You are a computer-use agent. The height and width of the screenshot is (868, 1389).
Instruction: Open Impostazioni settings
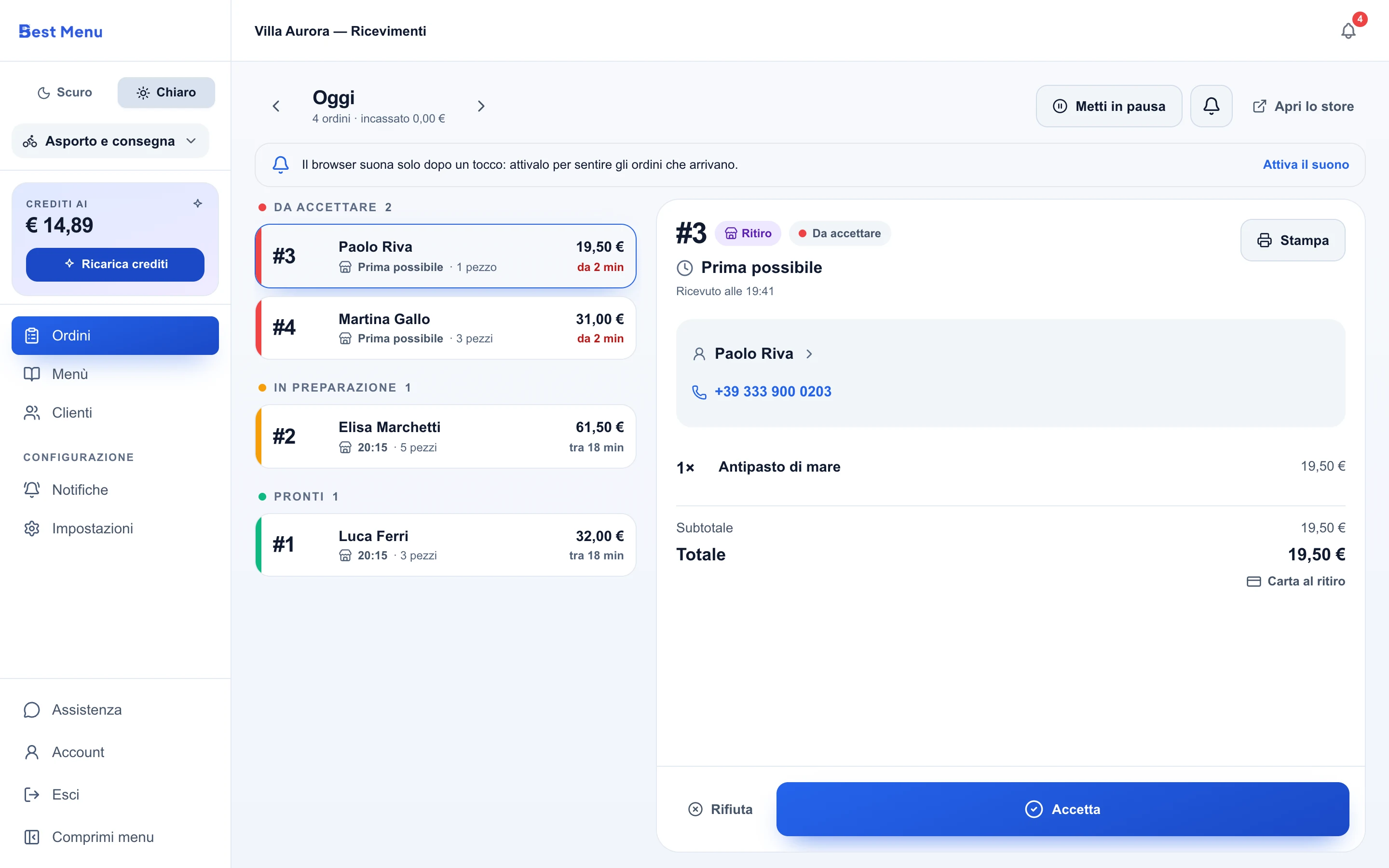pos(115,528)
